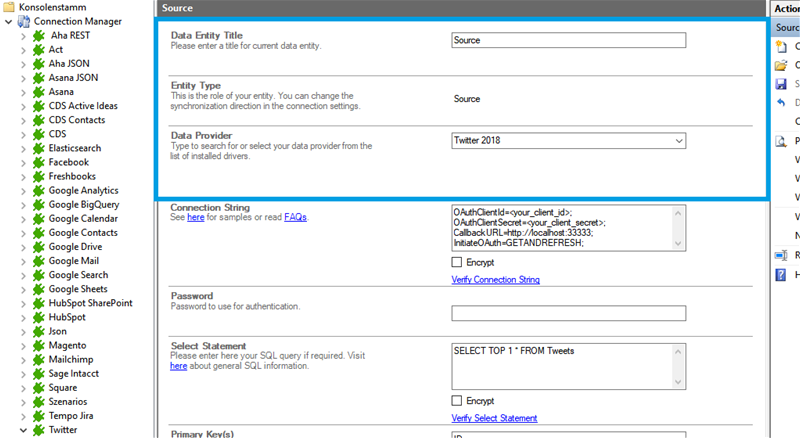Click the Connection Manager node icon
Viewport: 800px width, 438px height.
(23, 21)
